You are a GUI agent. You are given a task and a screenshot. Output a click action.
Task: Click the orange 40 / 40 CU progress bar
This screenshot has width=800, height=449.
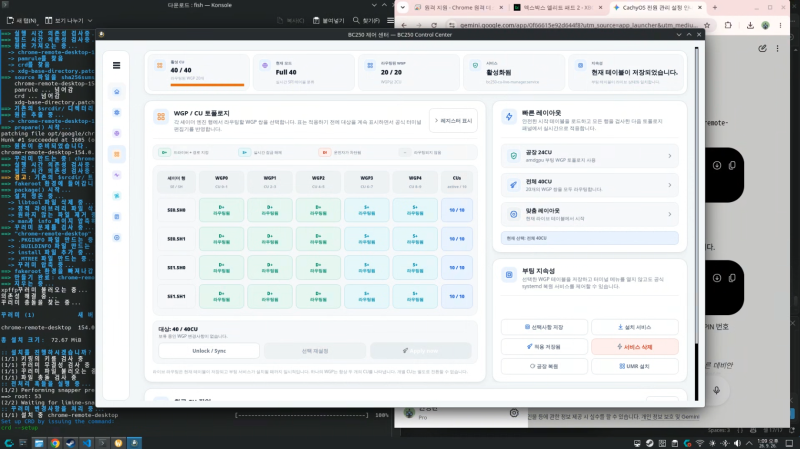(207, 85)
